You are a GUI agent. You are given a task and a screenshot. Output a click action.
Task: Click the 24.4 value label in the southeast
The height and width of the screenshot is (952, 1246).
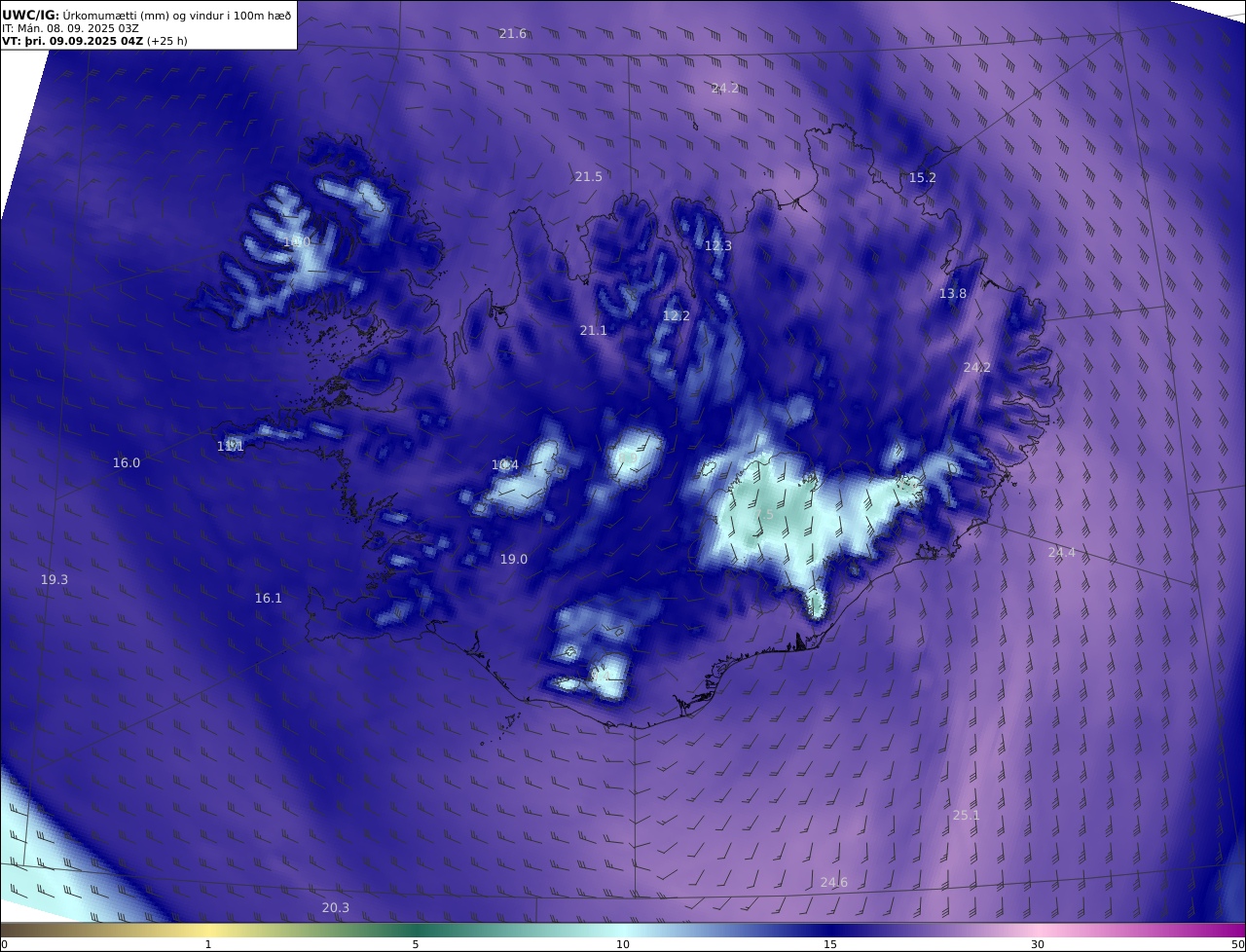point(1061,553)
